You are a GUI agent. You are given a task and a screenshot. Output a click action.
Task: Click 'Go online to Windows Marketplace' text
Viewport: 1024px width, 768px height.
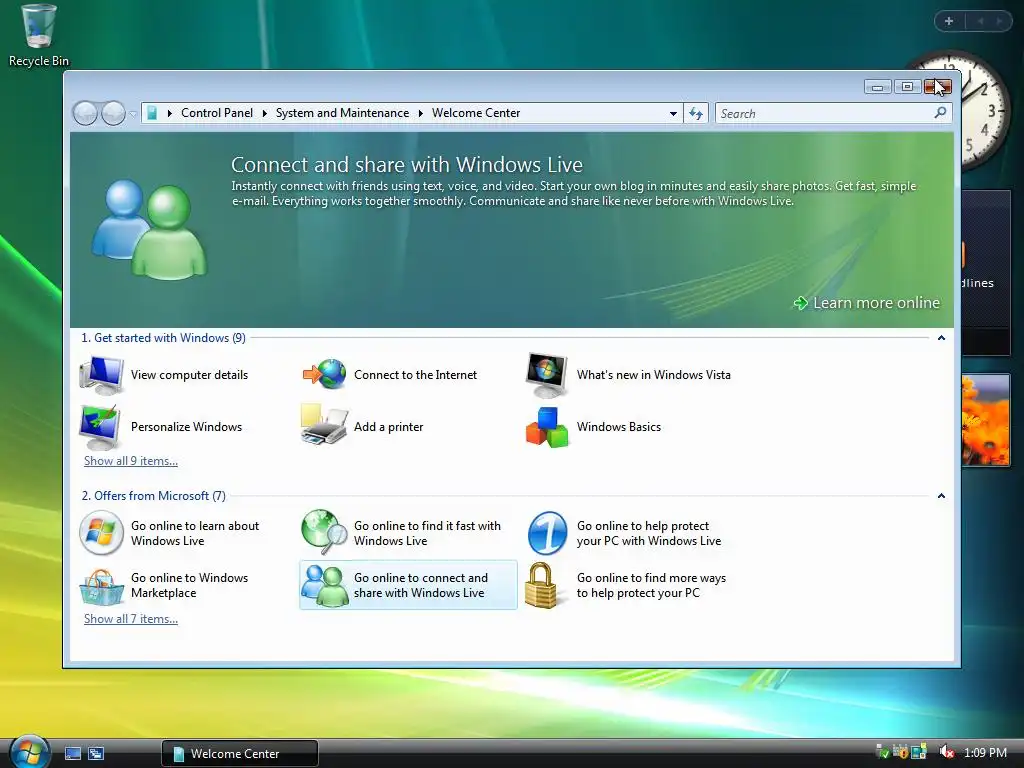[189, 585]
